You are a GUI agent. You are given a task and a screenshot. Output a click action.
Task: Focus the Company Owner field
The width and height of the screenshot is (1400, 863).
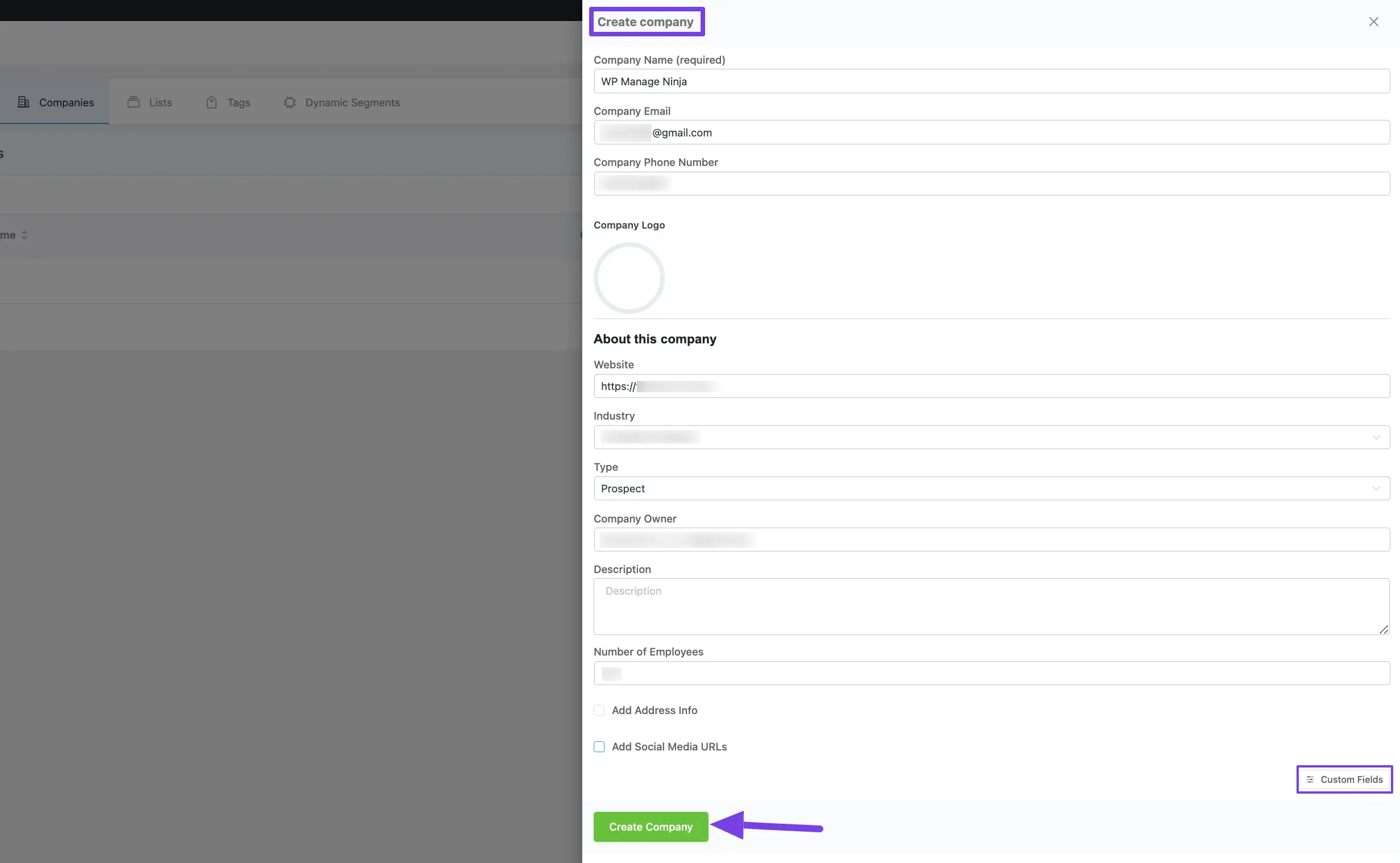pos(991,540)
